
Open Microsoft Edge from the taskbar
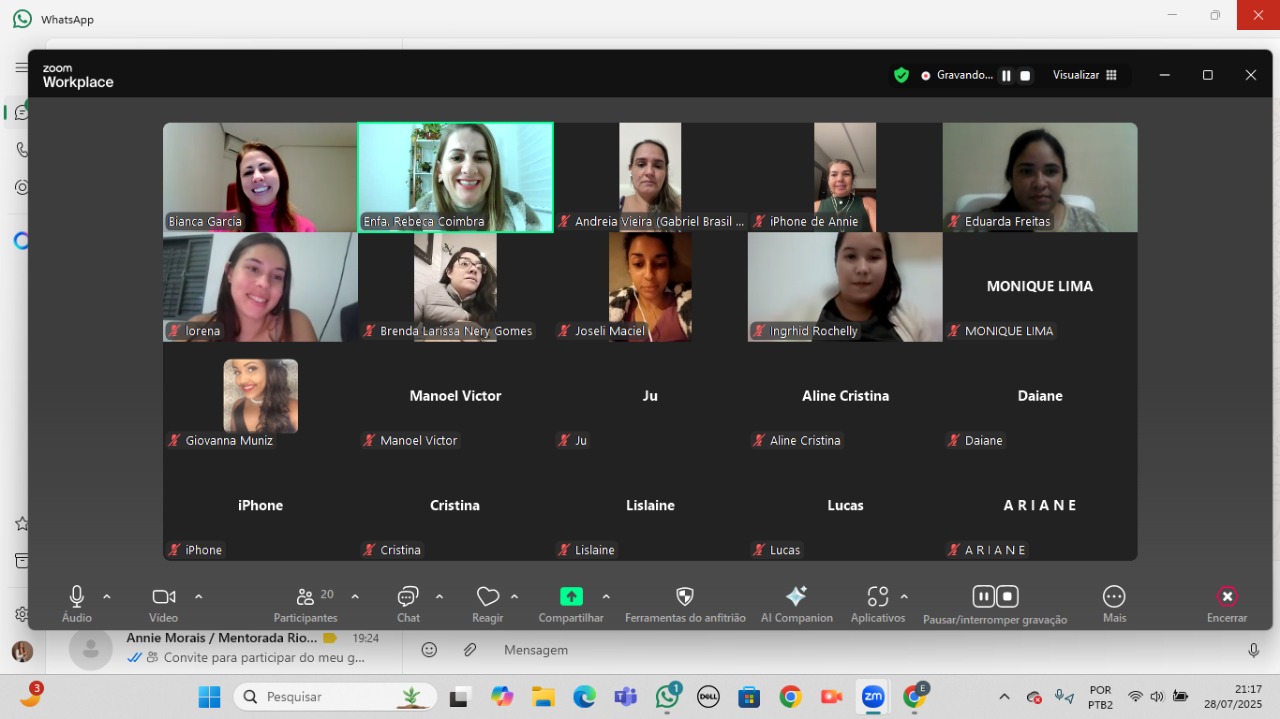pyautogui.click(x=584, y=696)
